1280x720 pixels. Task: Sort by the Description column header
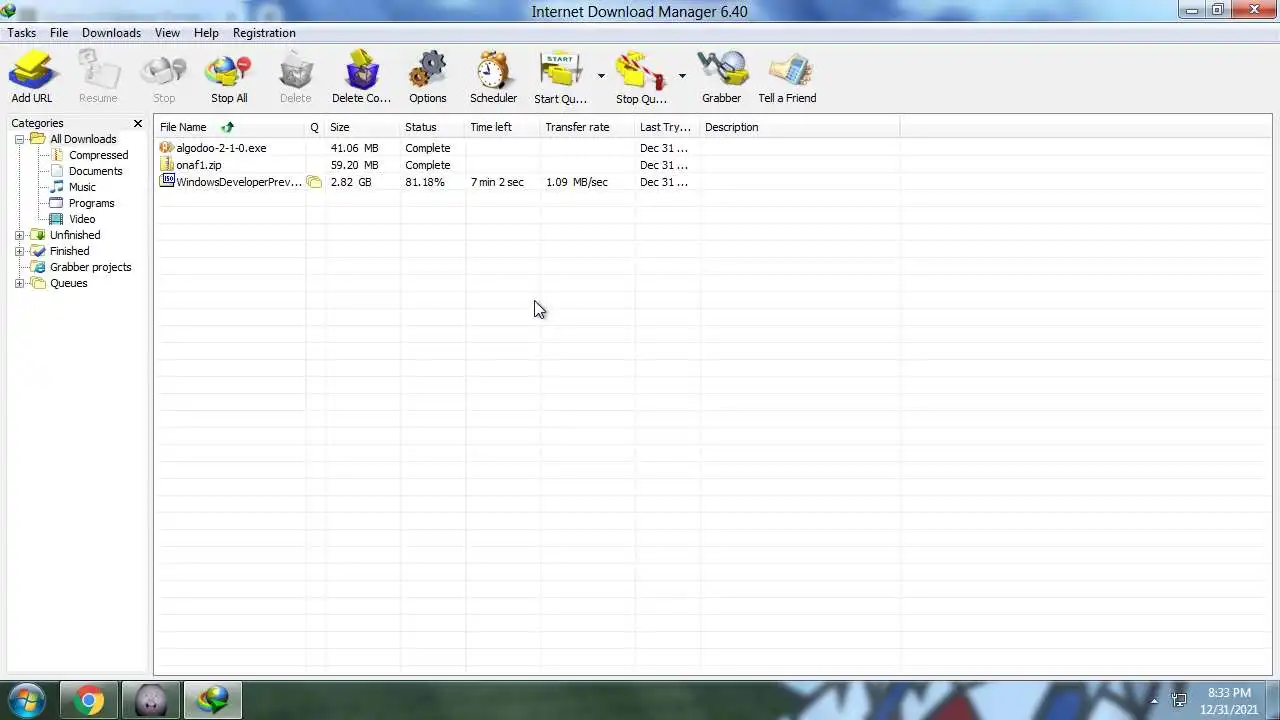[800, 127]
